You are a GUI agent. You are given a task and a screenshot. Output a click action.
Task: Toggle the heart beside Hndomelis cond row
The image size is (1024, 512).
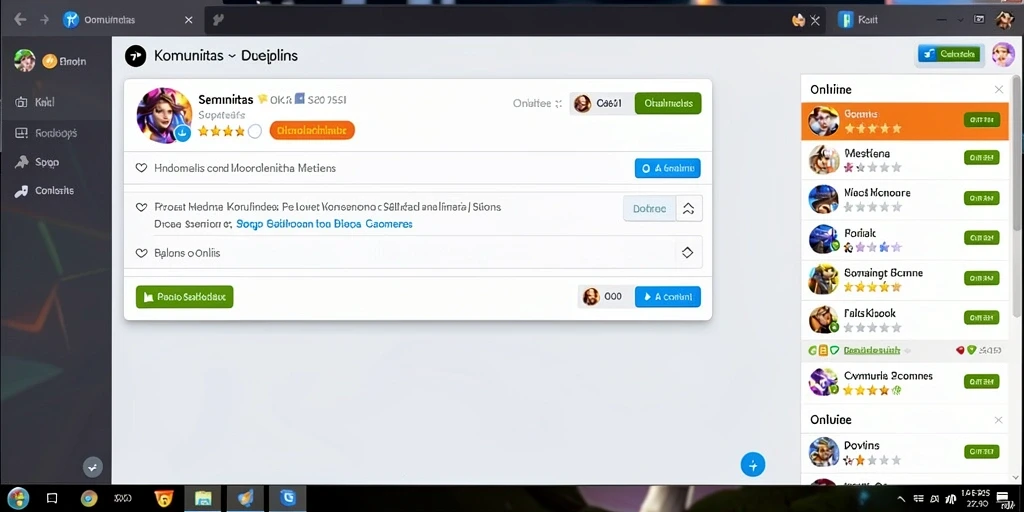tap(141, 168)
